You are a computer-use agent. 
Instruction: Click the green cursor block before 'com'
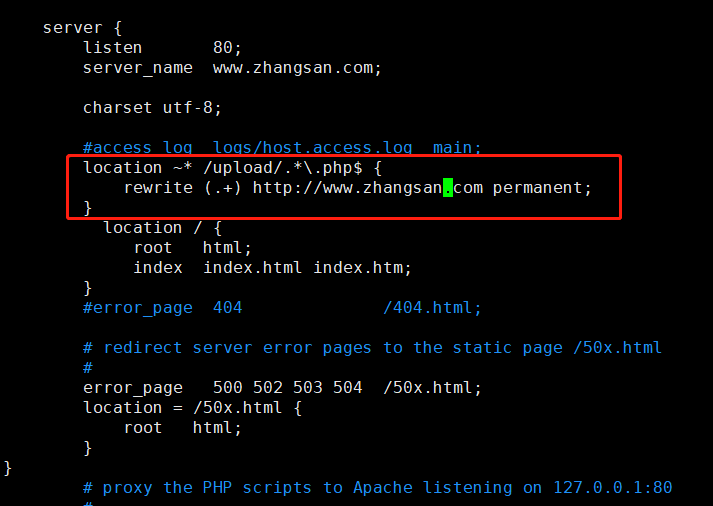(x=448, y=188)
